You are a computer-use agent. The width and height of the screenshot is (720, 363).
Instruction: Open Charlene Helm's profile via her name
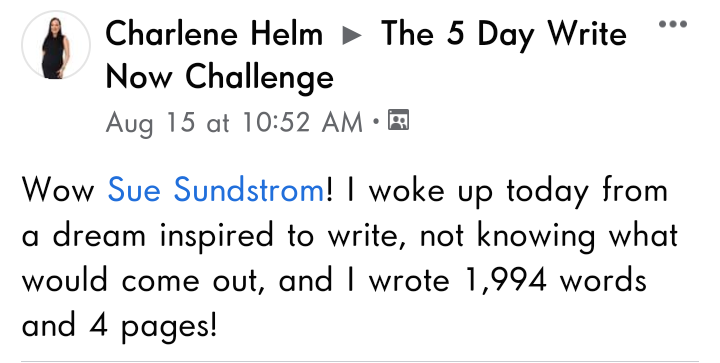click(x=214, y=34)
